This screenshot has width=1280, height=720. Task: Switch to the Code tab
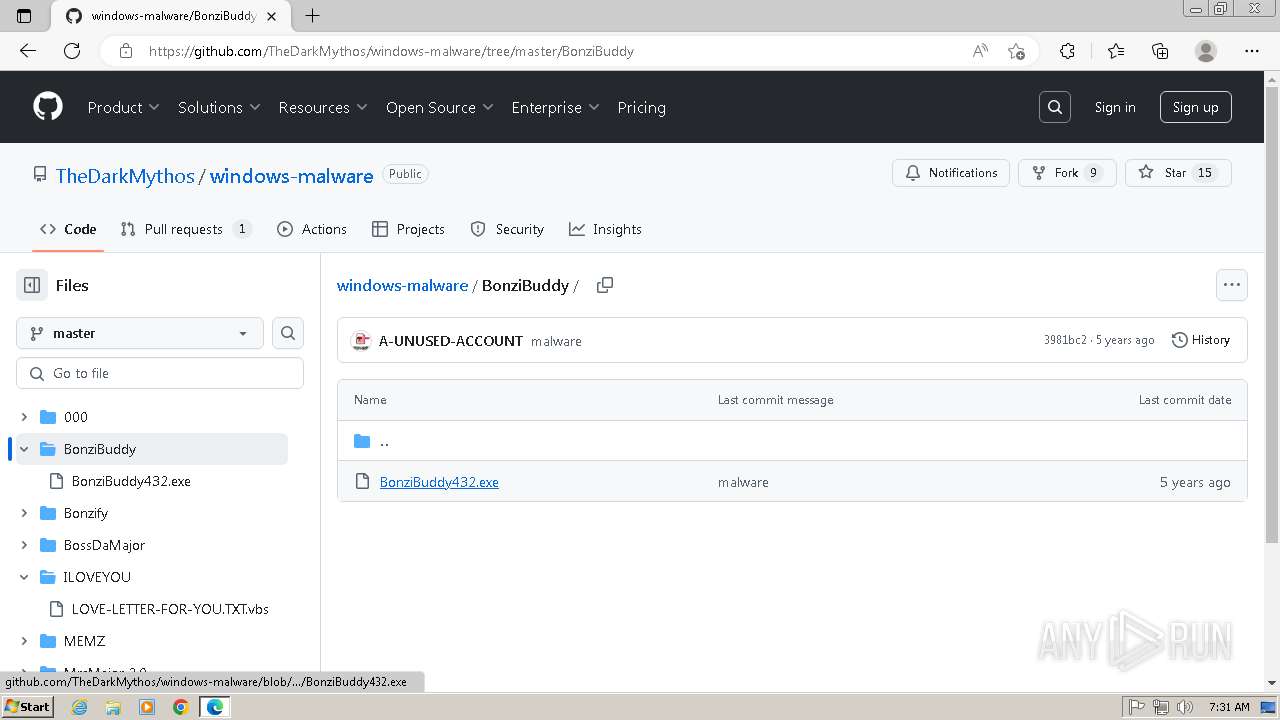68,229
